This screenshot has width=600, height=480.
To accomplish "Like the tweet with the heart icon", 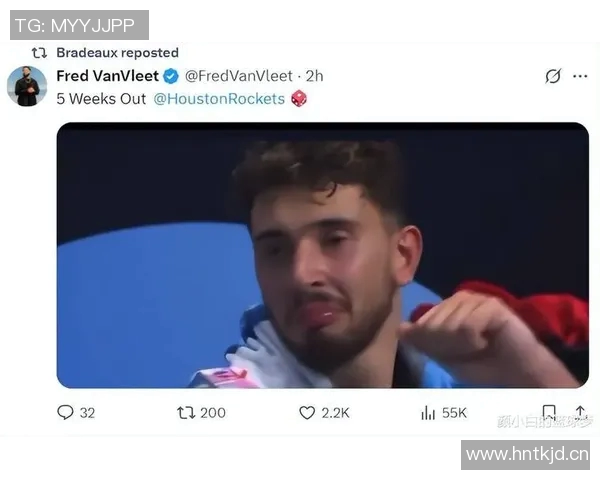I will tap(307, 413).
